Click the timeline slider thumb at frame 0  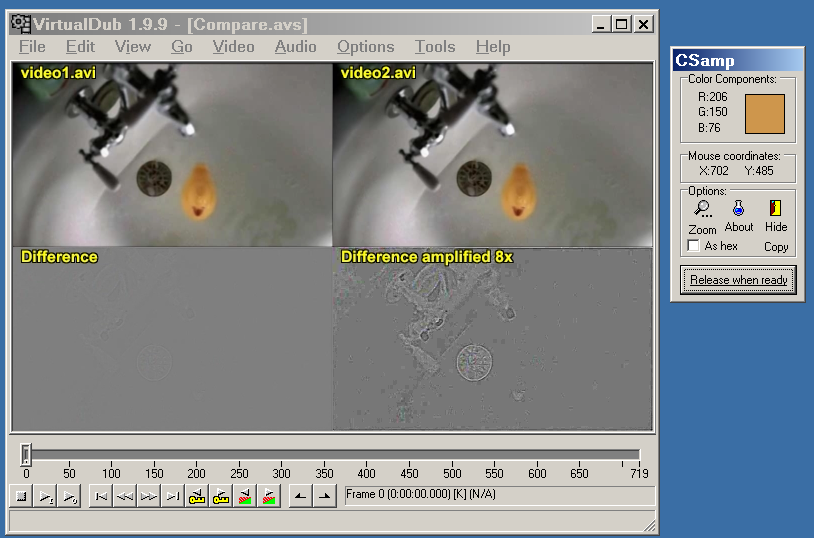pyautogui.click(x=26, y=455)
